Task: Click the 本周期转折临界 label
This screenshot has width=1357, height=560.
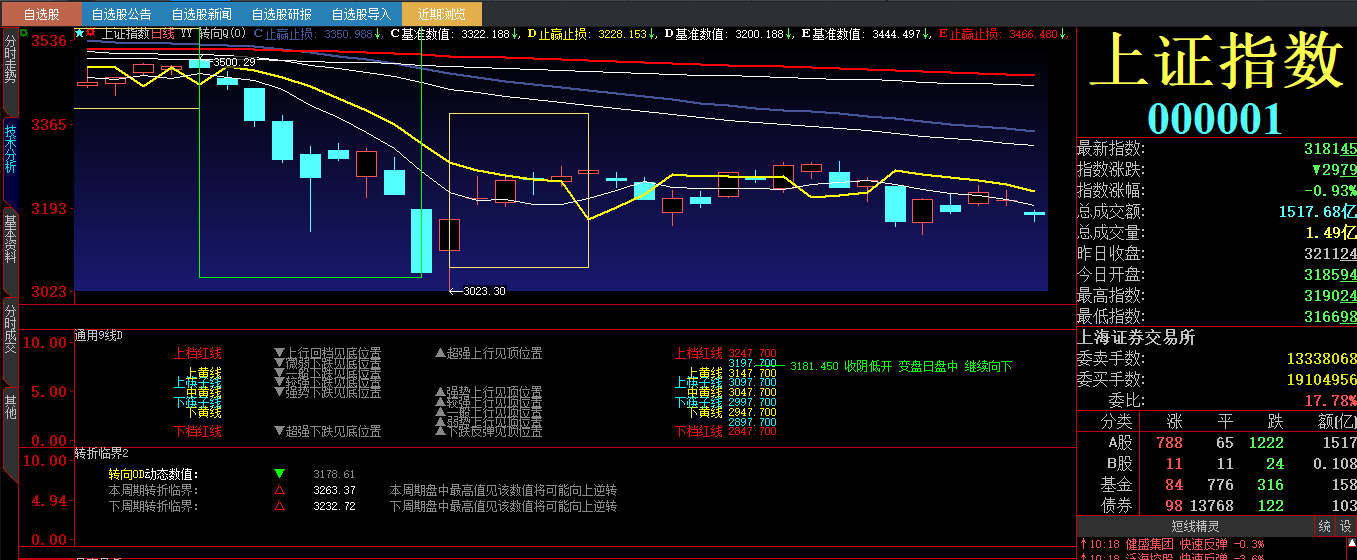Action: (153, 490)
